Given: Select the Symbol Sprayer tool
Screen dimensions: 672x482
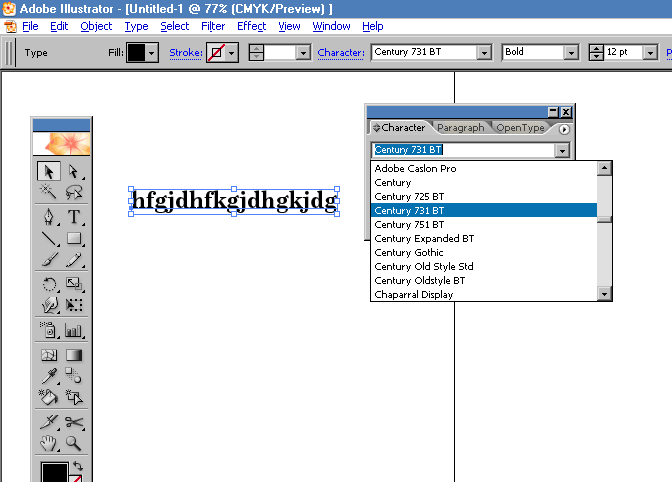Looking at the screenshot, I should [48, 330].
